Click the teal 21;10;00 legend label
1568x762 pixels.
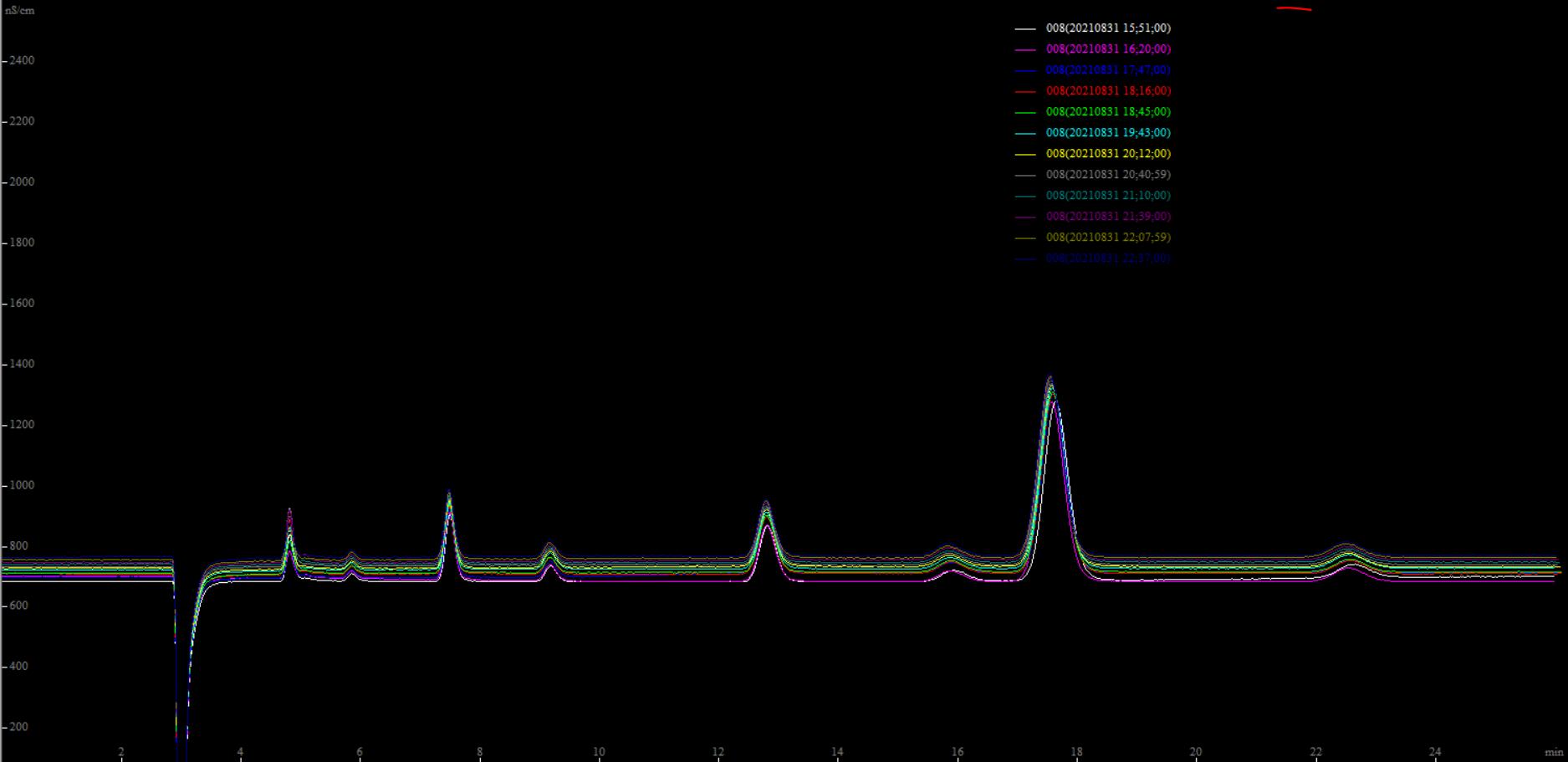tap(1107, 196)
